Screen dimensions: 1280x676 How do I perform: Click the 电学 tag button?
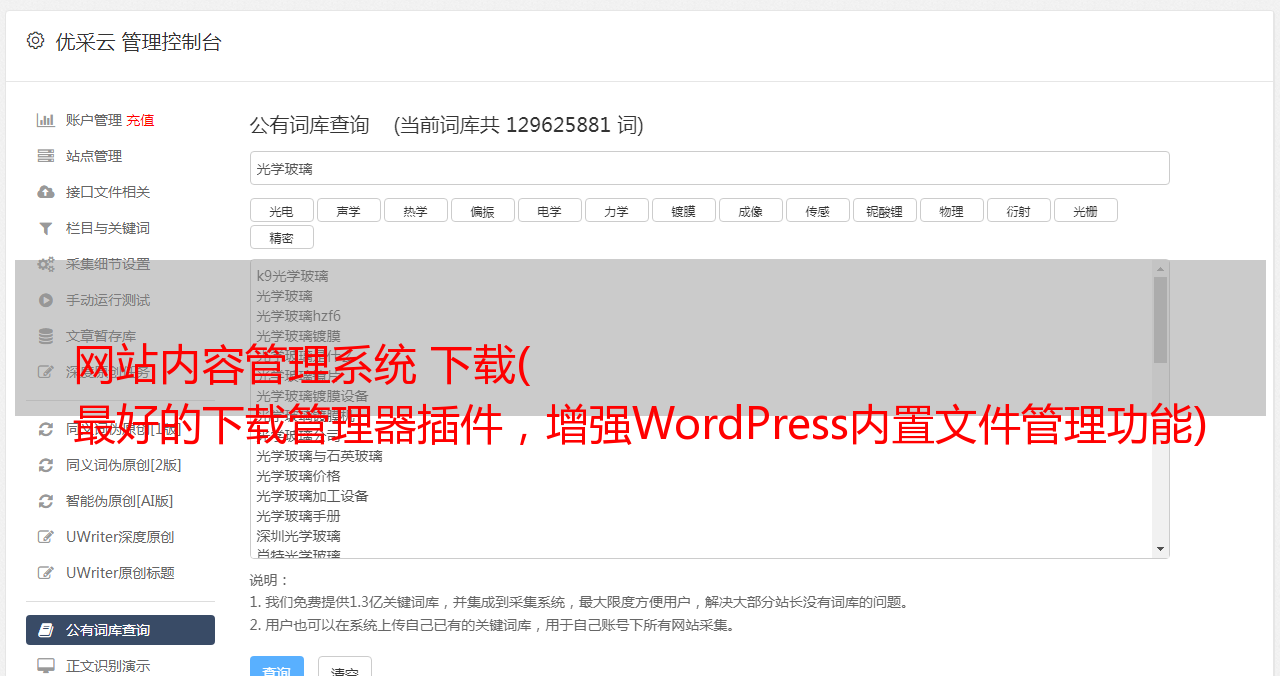coord(550,210)
